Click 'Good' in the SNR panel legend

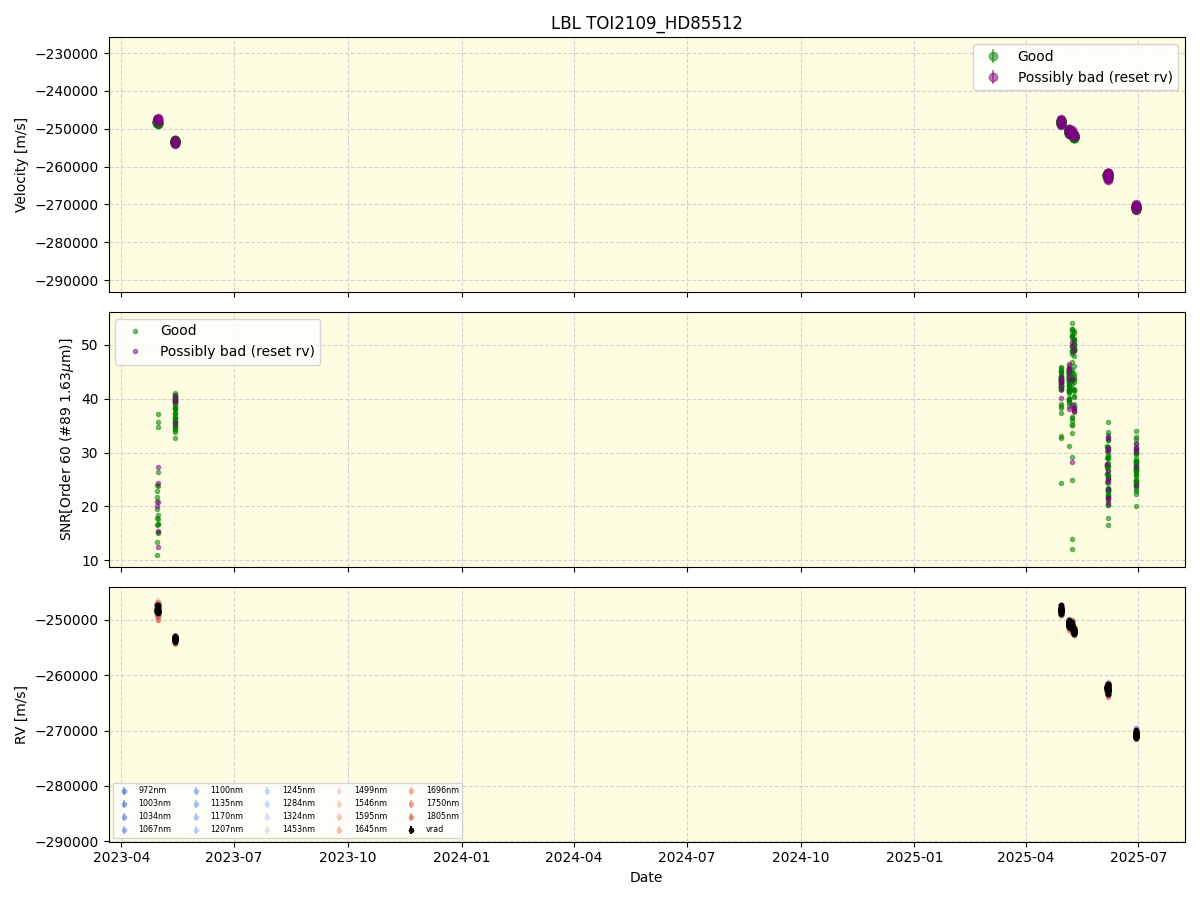178,331
